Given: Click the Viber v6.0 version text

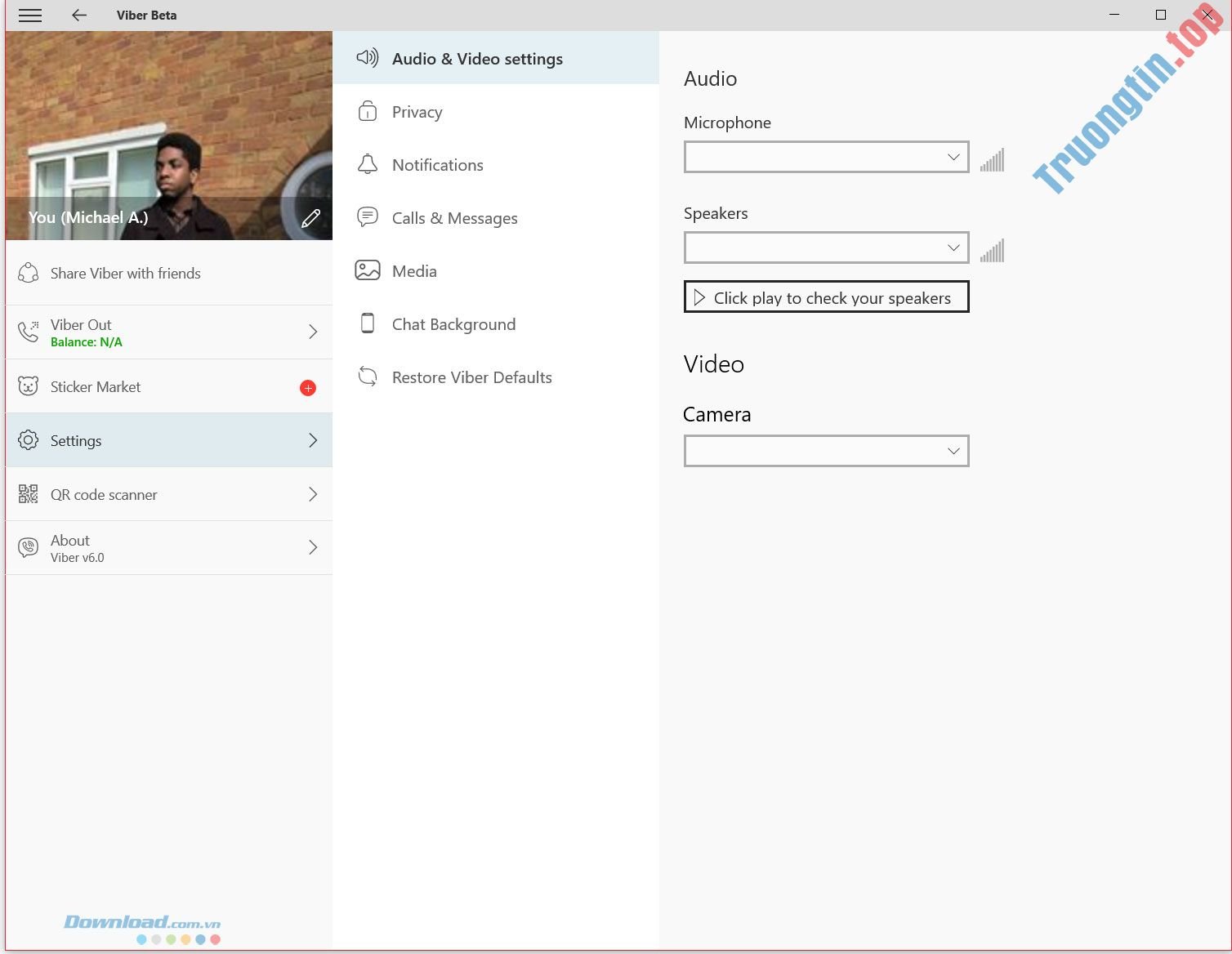Looking at the screenshot, I should tap(78, 558).
